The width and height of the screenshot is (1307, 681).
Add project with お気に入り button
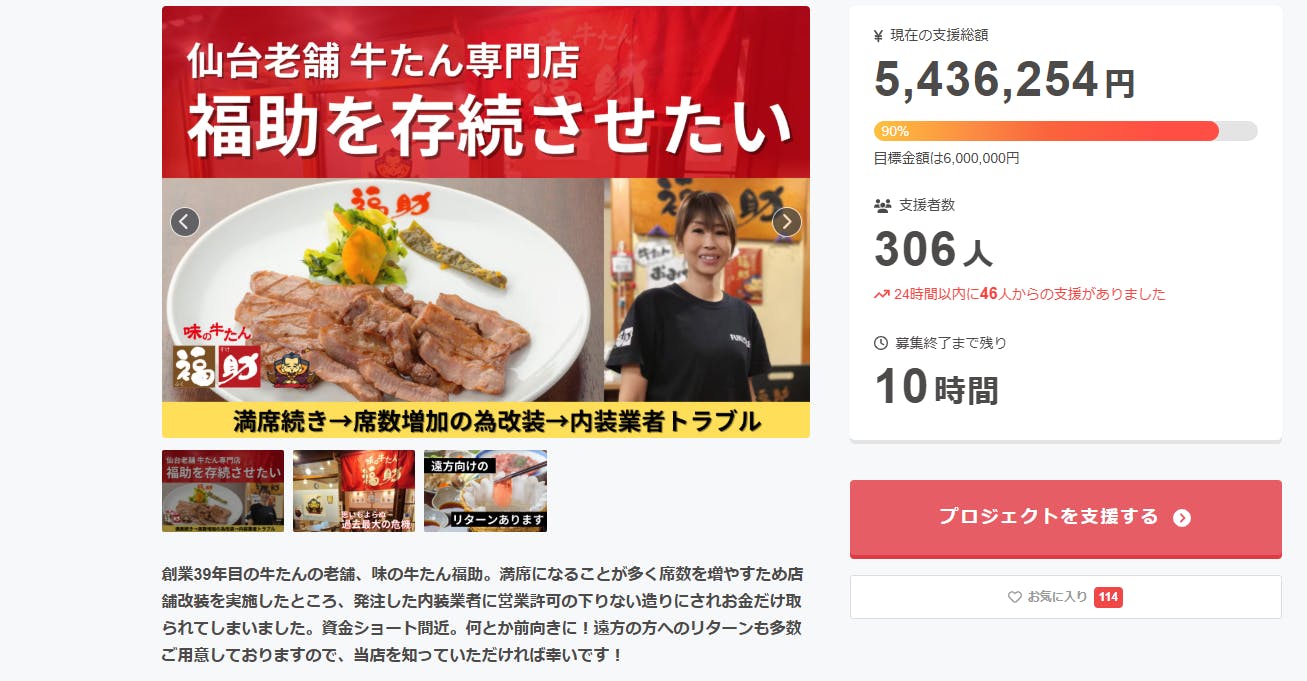(x=1065, y=597)
